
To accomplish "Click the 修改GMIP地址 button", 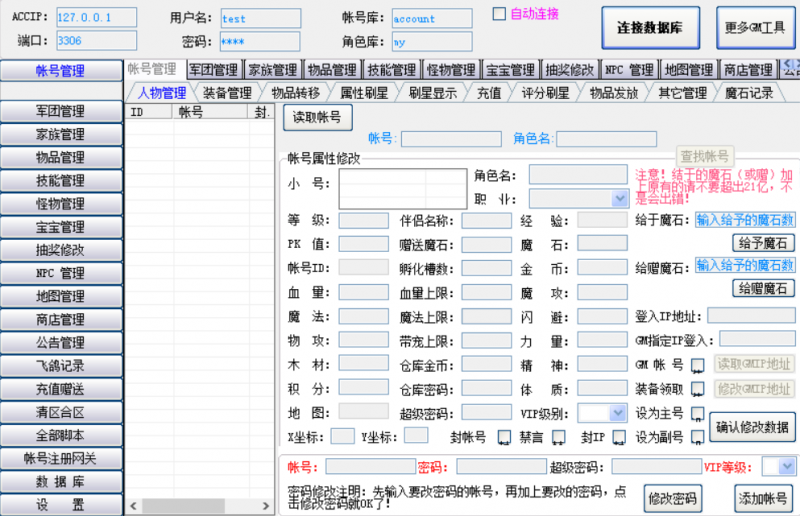I will click(754, 389).
